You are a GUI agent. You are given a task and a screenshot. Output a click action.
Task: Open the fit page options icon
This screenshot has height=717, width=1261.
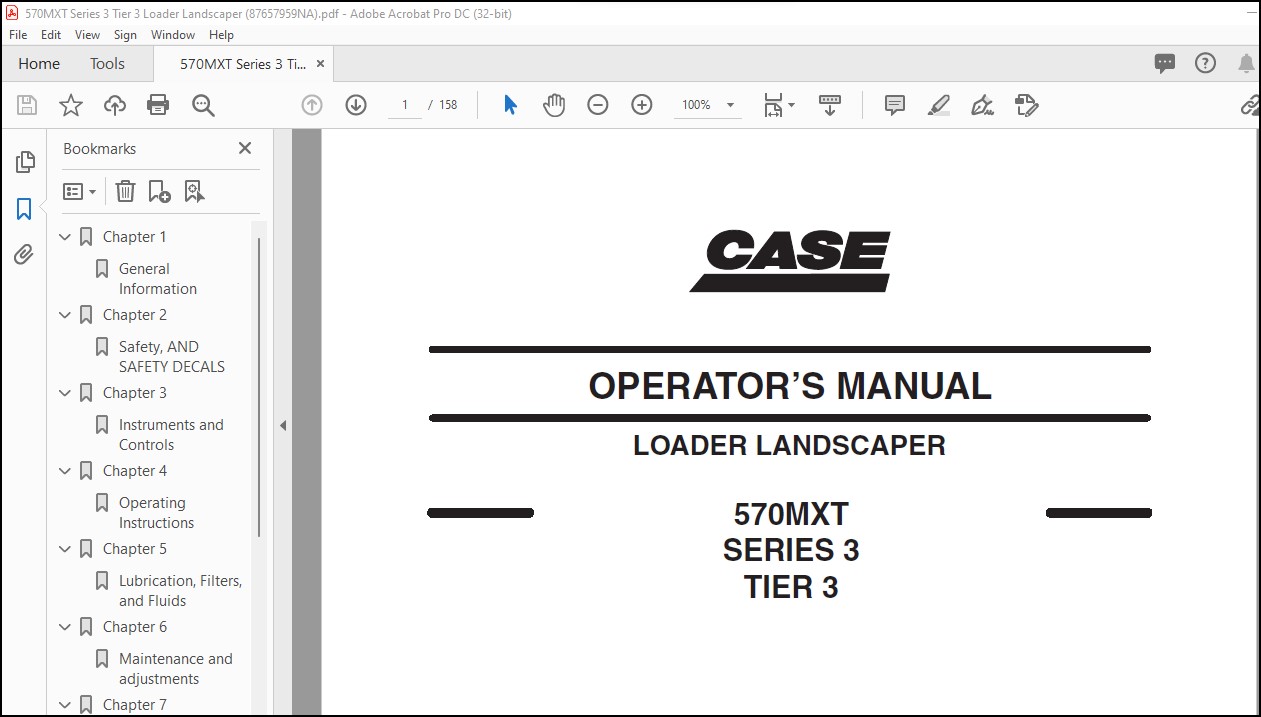click(x=779, y=105)
